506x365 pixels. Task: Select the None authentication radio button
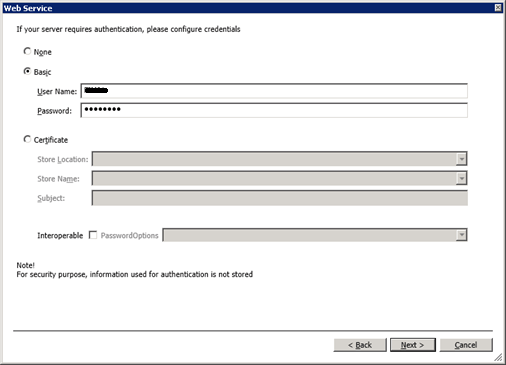click(27, 51)
